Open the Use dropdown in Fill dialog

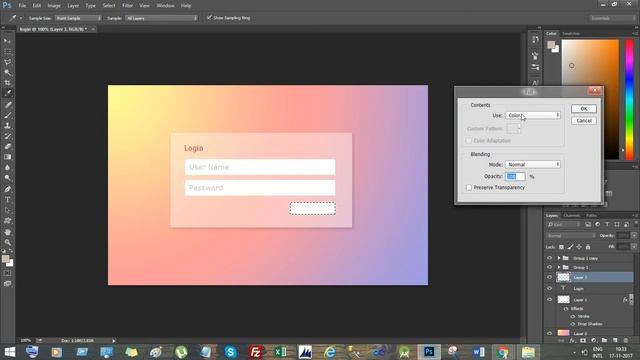pyautogui.click(x=533, y=116)
